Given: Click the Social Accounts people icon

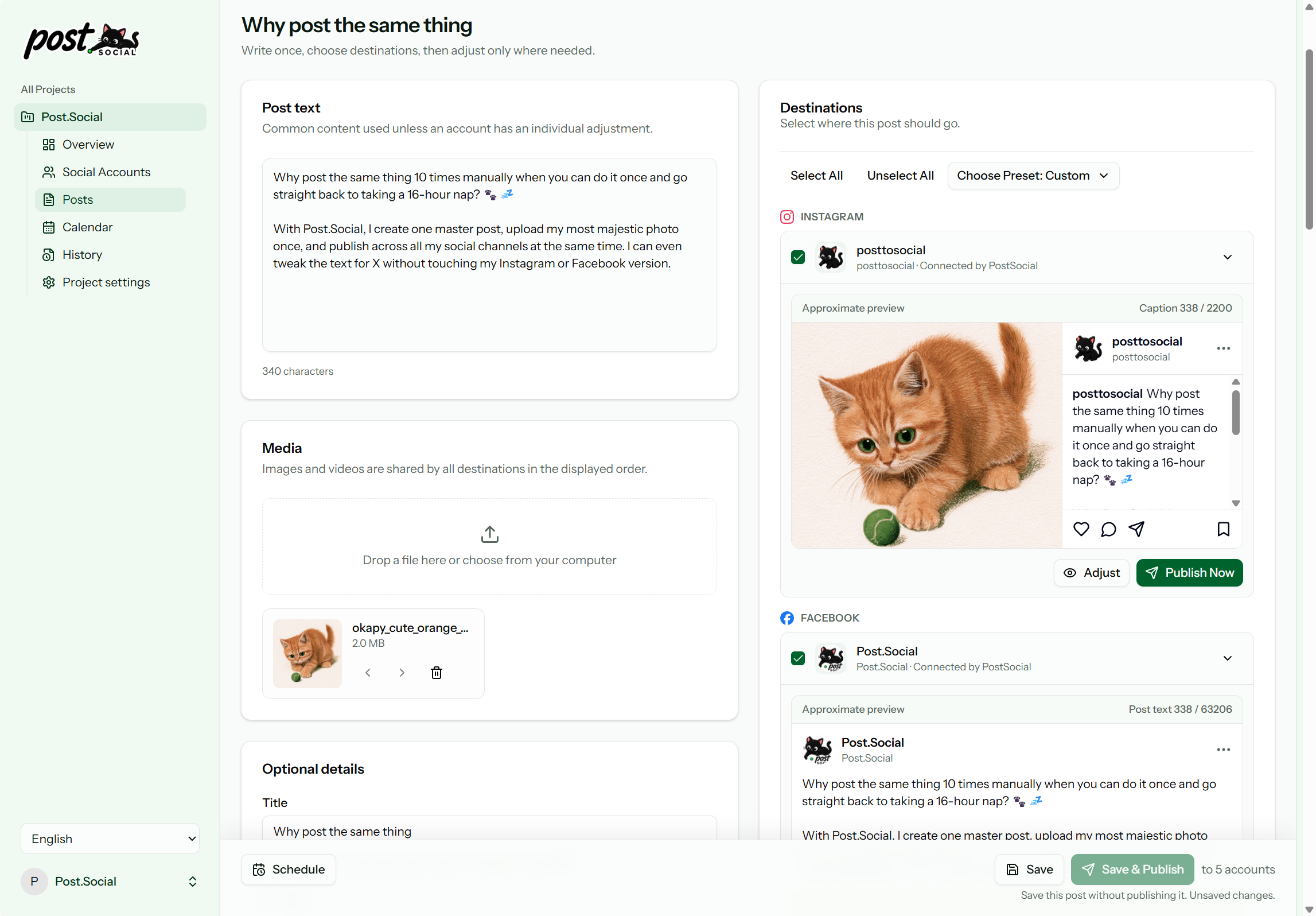Looking at the screenshot, I should coord(49,172).
